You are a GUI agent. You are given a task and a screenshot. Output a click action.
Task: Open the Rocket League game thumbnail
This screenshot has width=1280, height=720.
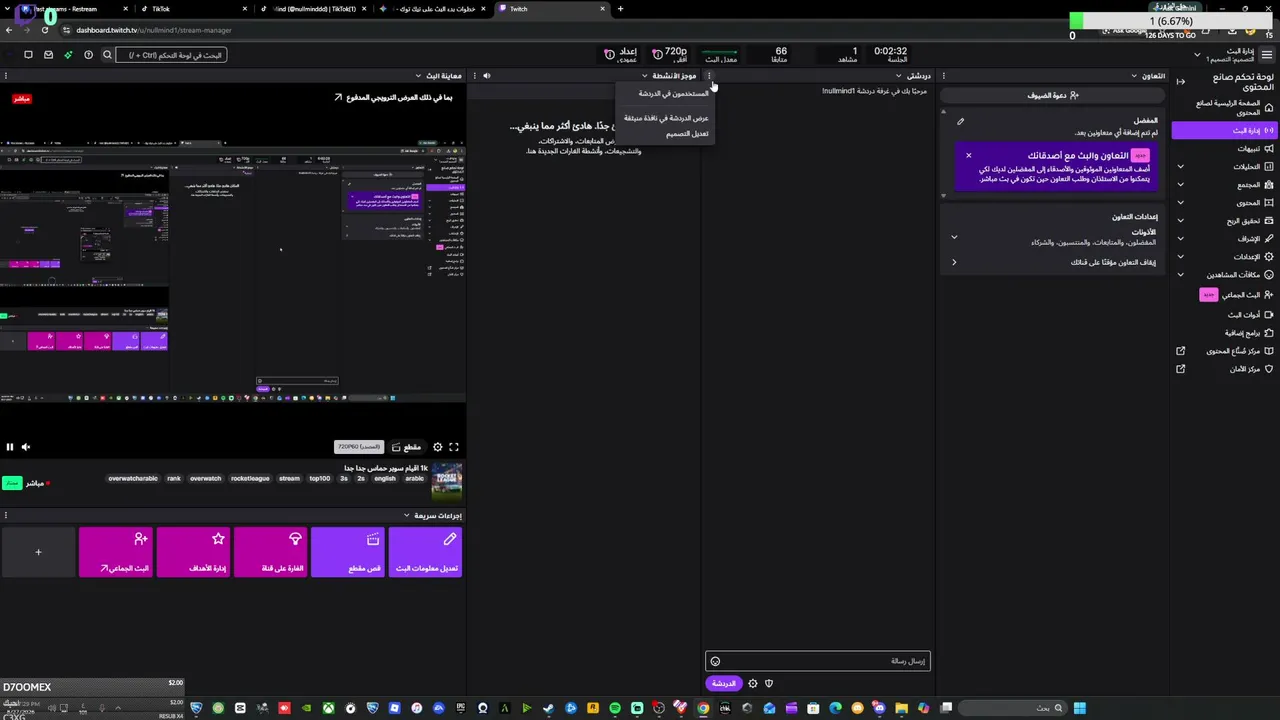(x=446, y=481)
